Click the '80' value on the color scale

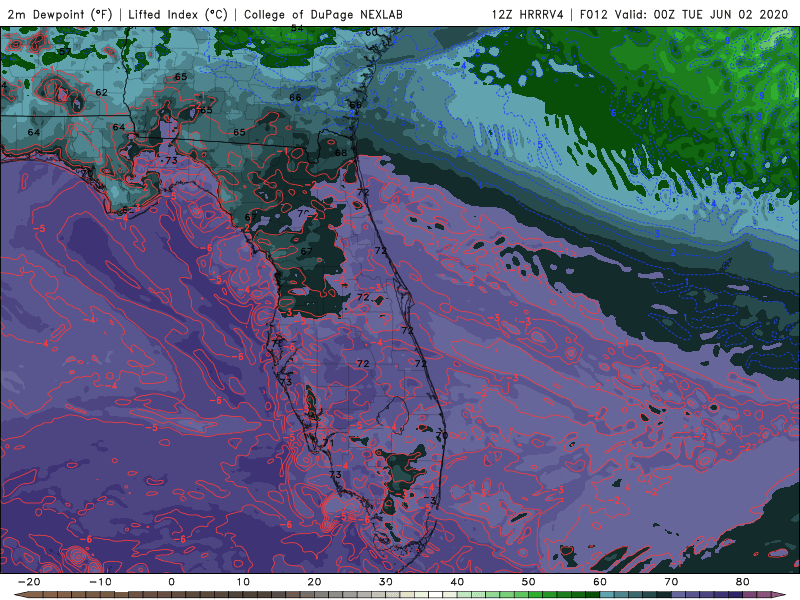743,582
